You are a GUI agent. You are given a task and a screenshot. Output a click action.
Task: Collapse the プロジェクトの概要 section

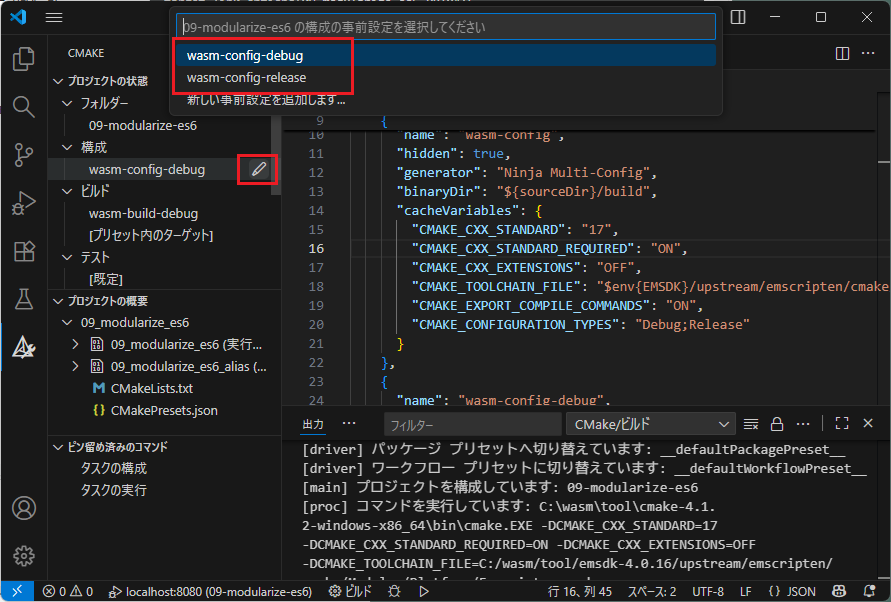coord(58,301)
